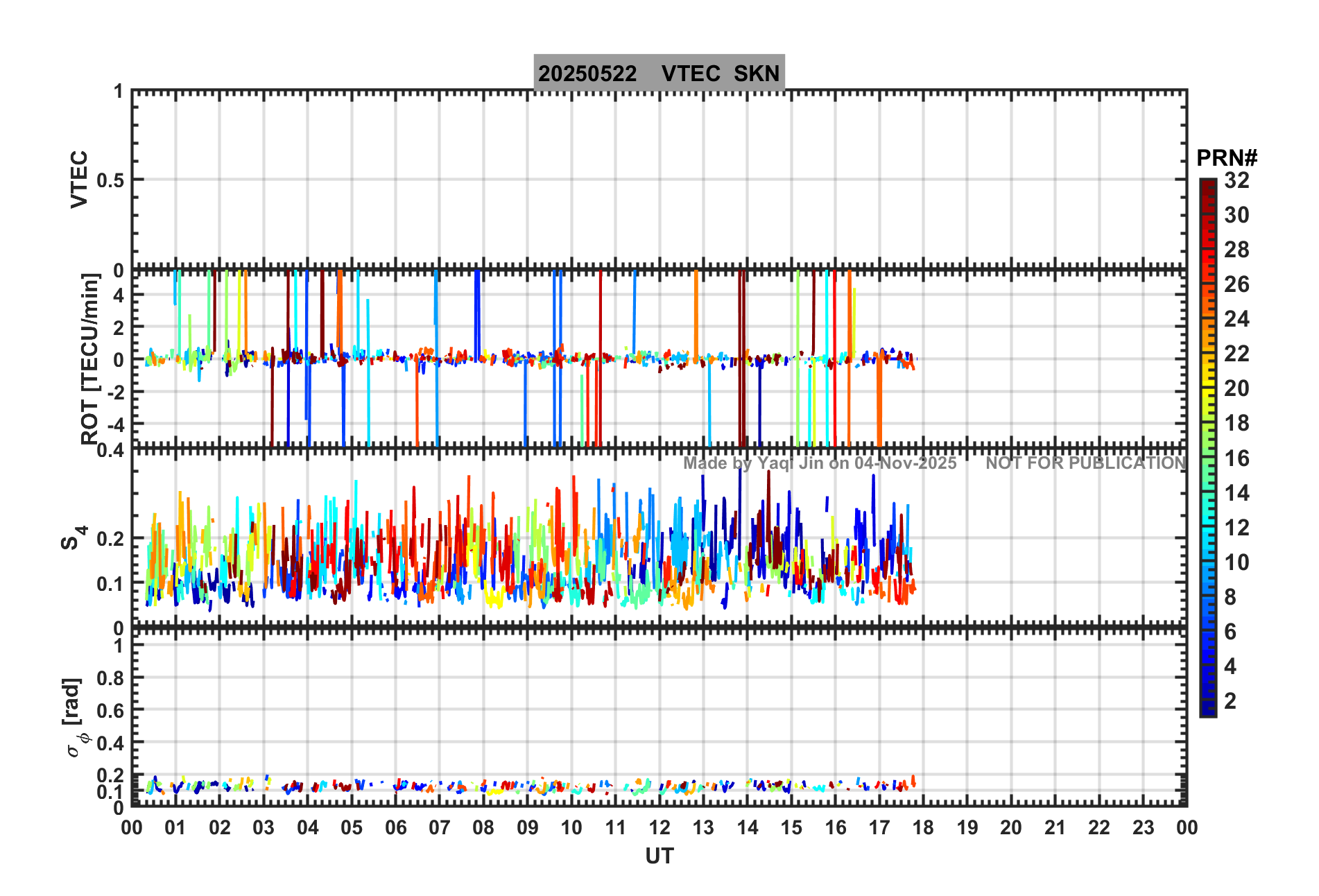Select the dark red top of the PRN colorbar

pyautogui.click(x=1208, y=186)
